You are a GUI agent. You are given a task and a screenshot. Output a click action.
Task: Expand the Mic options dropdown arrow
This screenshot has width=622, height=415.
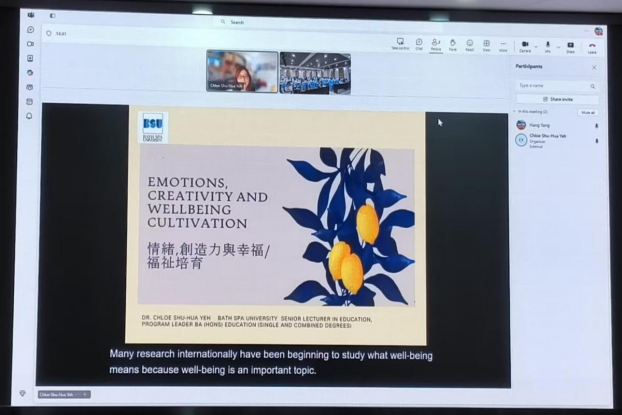559,47
